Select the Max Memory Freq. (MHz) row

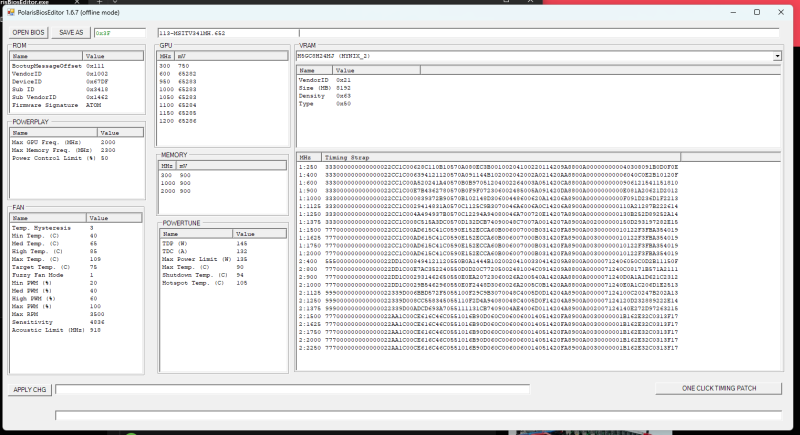(77, 150)
